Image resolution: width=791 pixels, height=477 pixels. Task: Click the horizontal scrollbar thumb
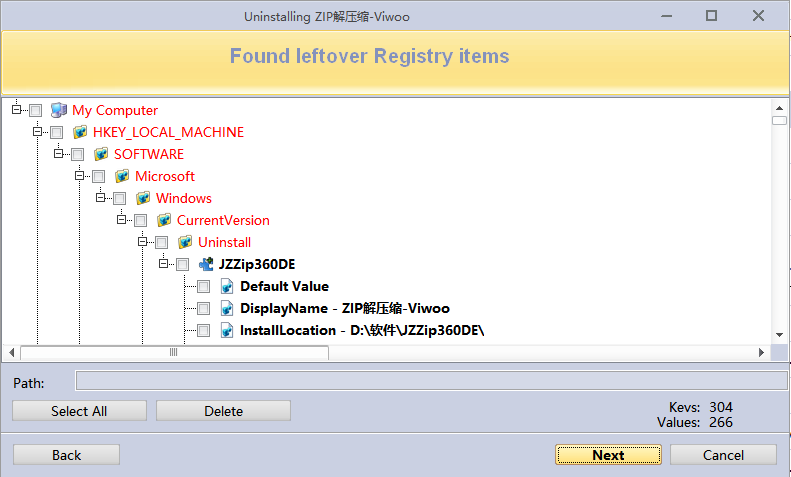click(174, 352)
